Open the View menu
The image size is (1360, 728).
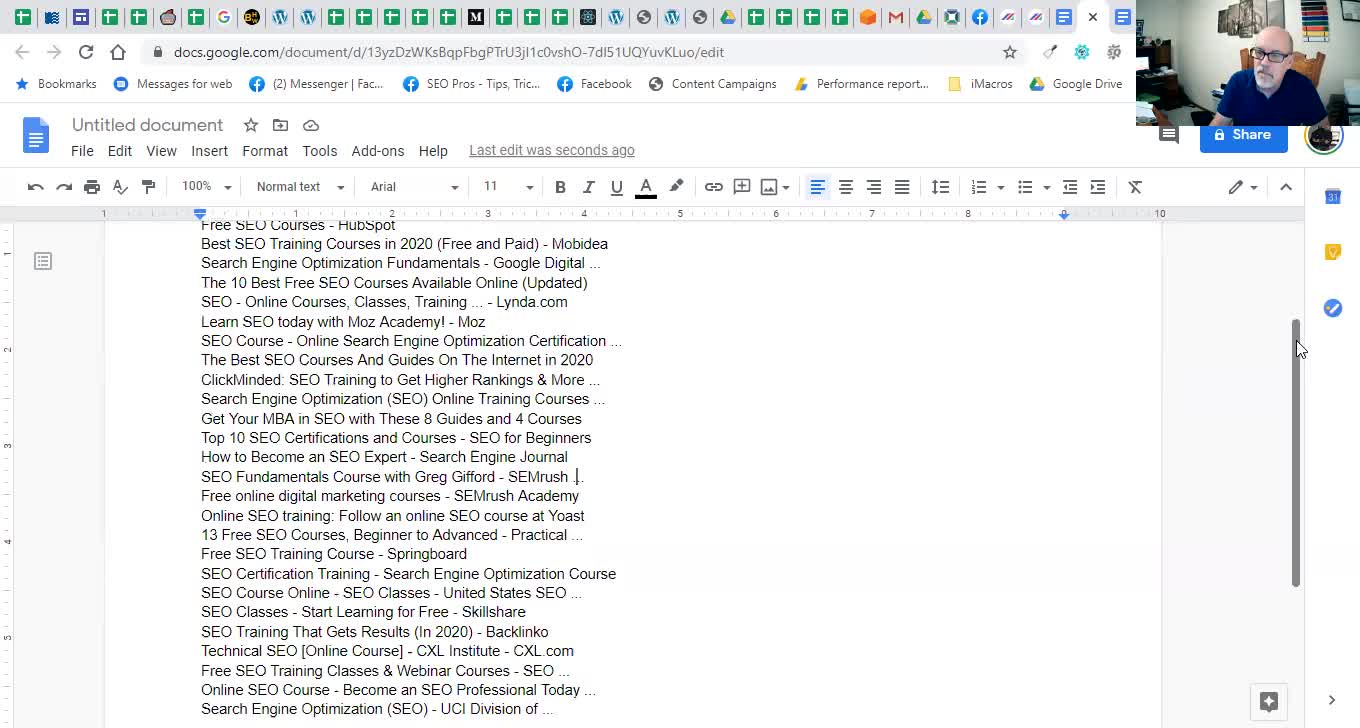point(161,151)
